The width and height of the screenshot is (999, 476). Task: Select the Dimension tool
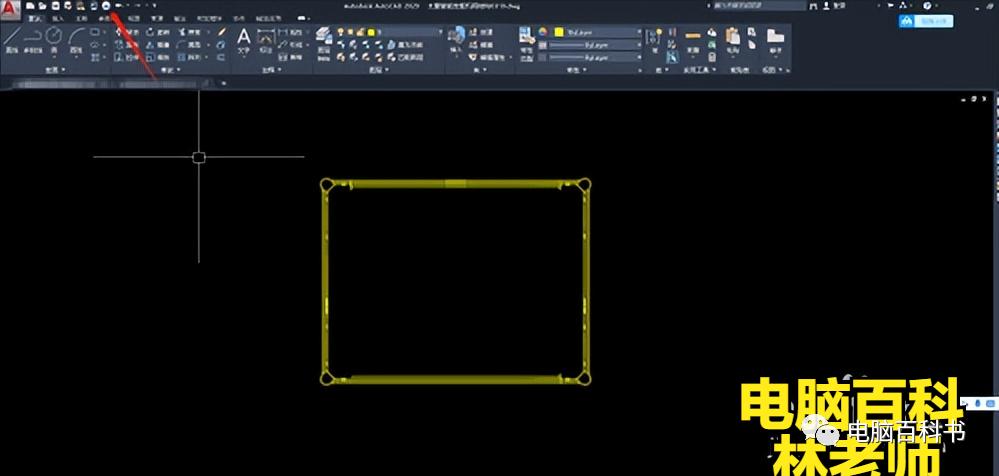point(266,41)
